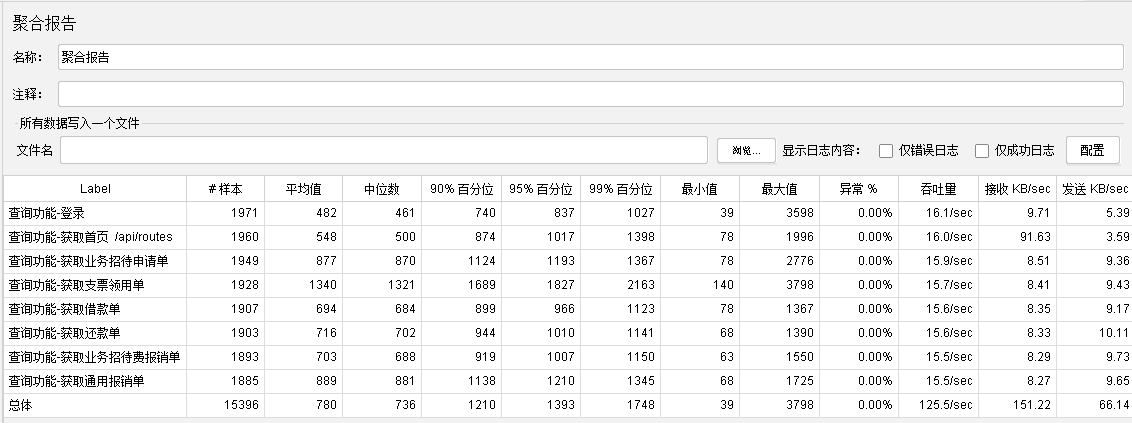
Task: Enable the 仅错误日志 checkbox
Action: click(886, 151)
